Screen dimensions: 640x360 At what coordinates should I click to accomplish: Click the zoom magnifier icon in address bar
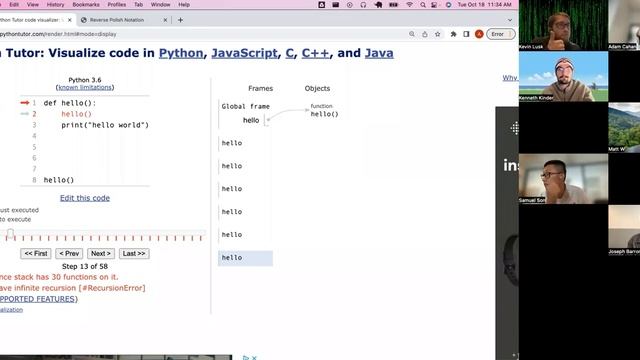coord(412,34)
